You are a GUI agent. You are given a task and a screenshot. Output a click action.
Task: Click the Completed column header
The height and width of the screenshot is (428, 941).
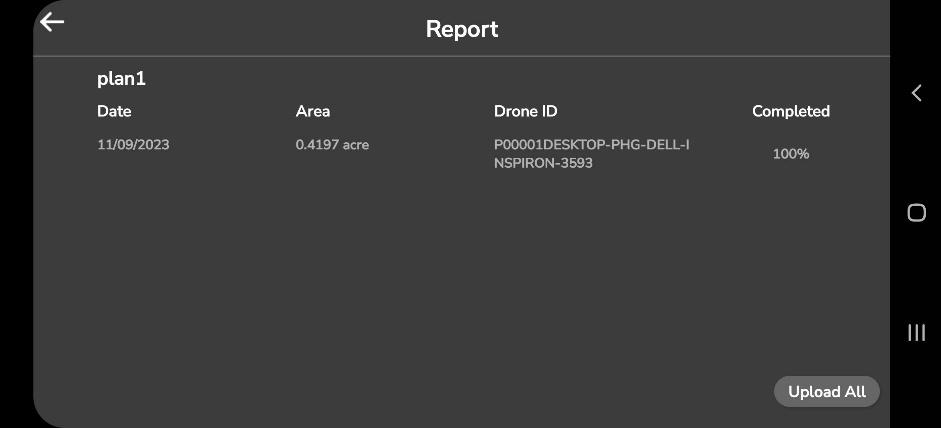click(x=791, y=111)
